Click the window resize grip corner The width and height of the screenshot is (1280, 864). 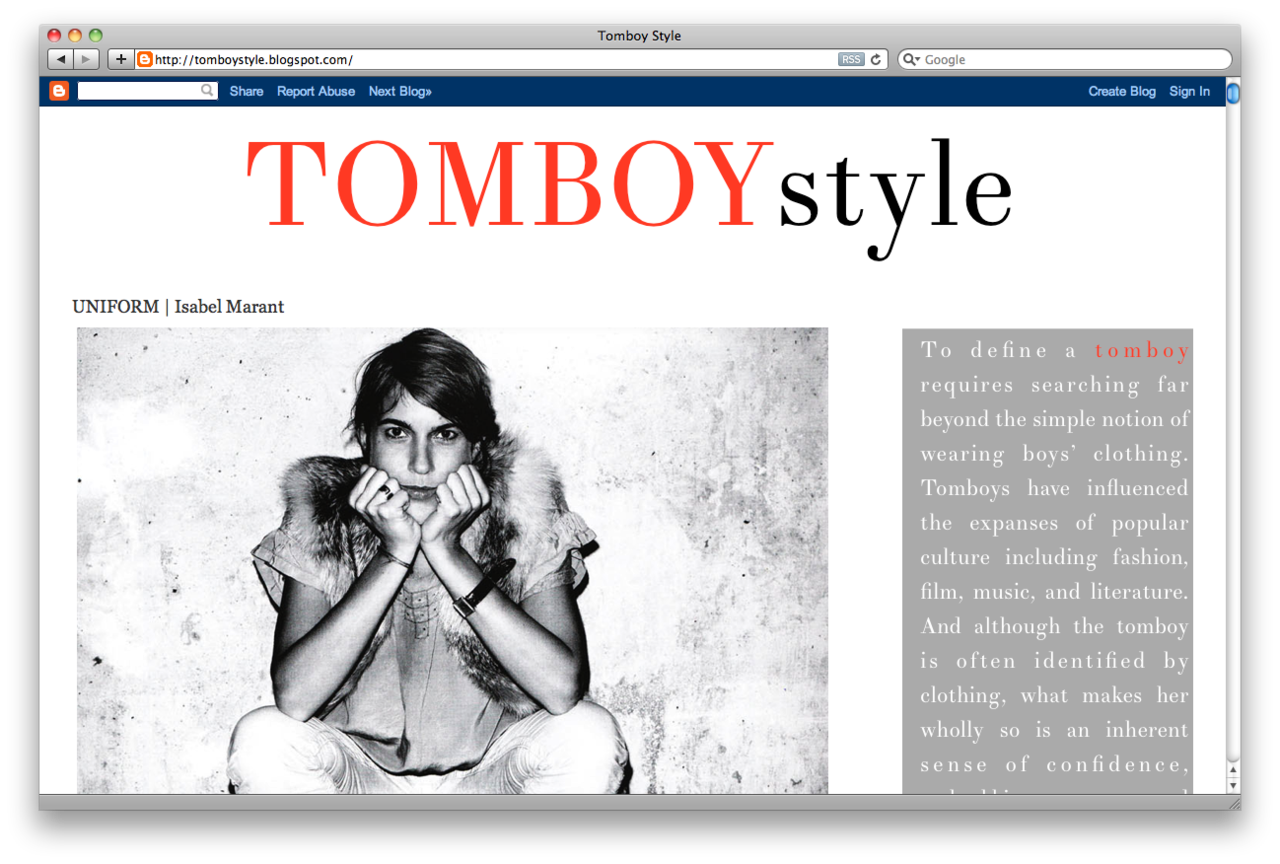tap(1234, 803)
